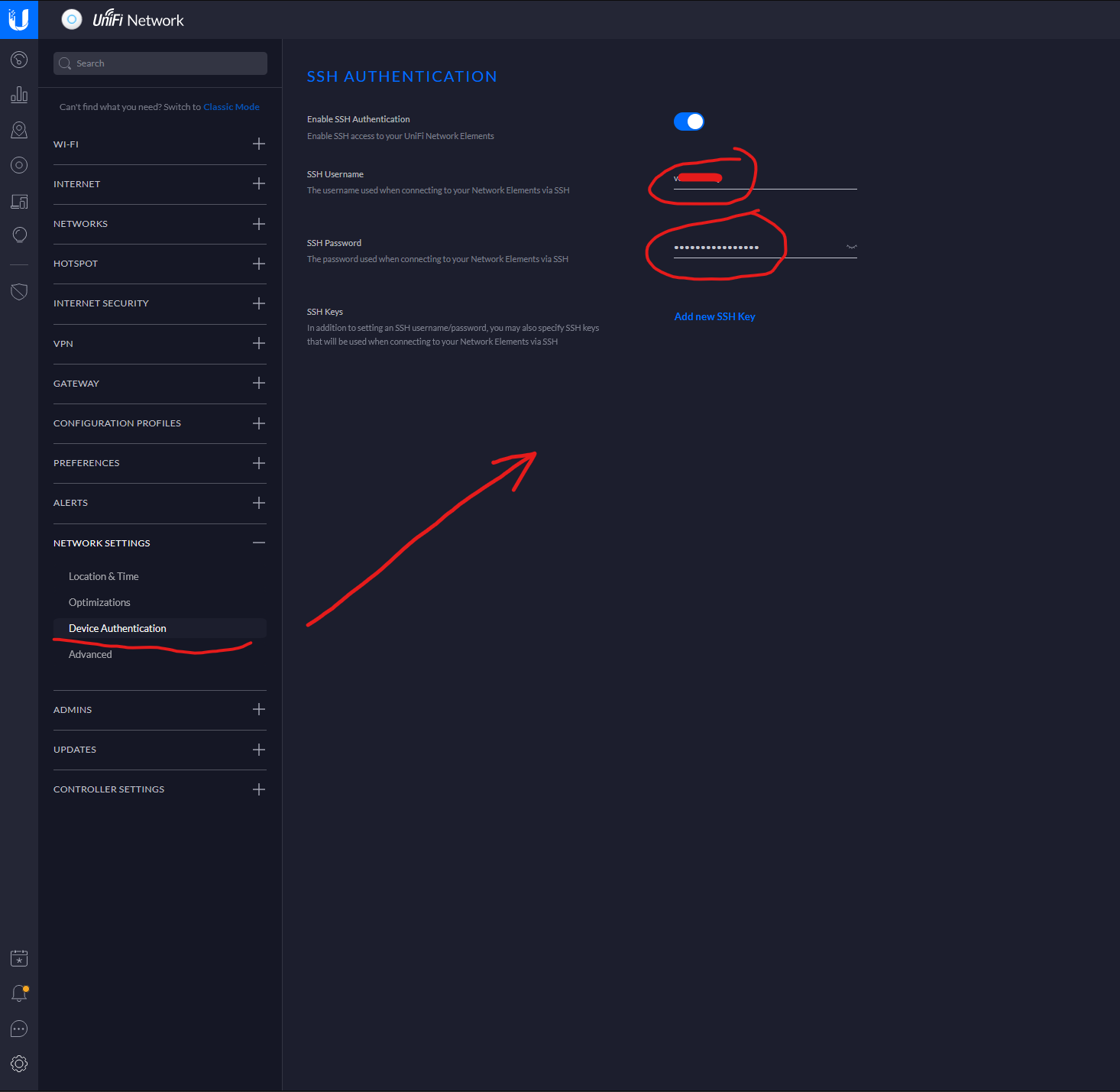The image size is (1120, 1092).
Task: Click the Add new SSH Key link
Action: pos(714,316)
